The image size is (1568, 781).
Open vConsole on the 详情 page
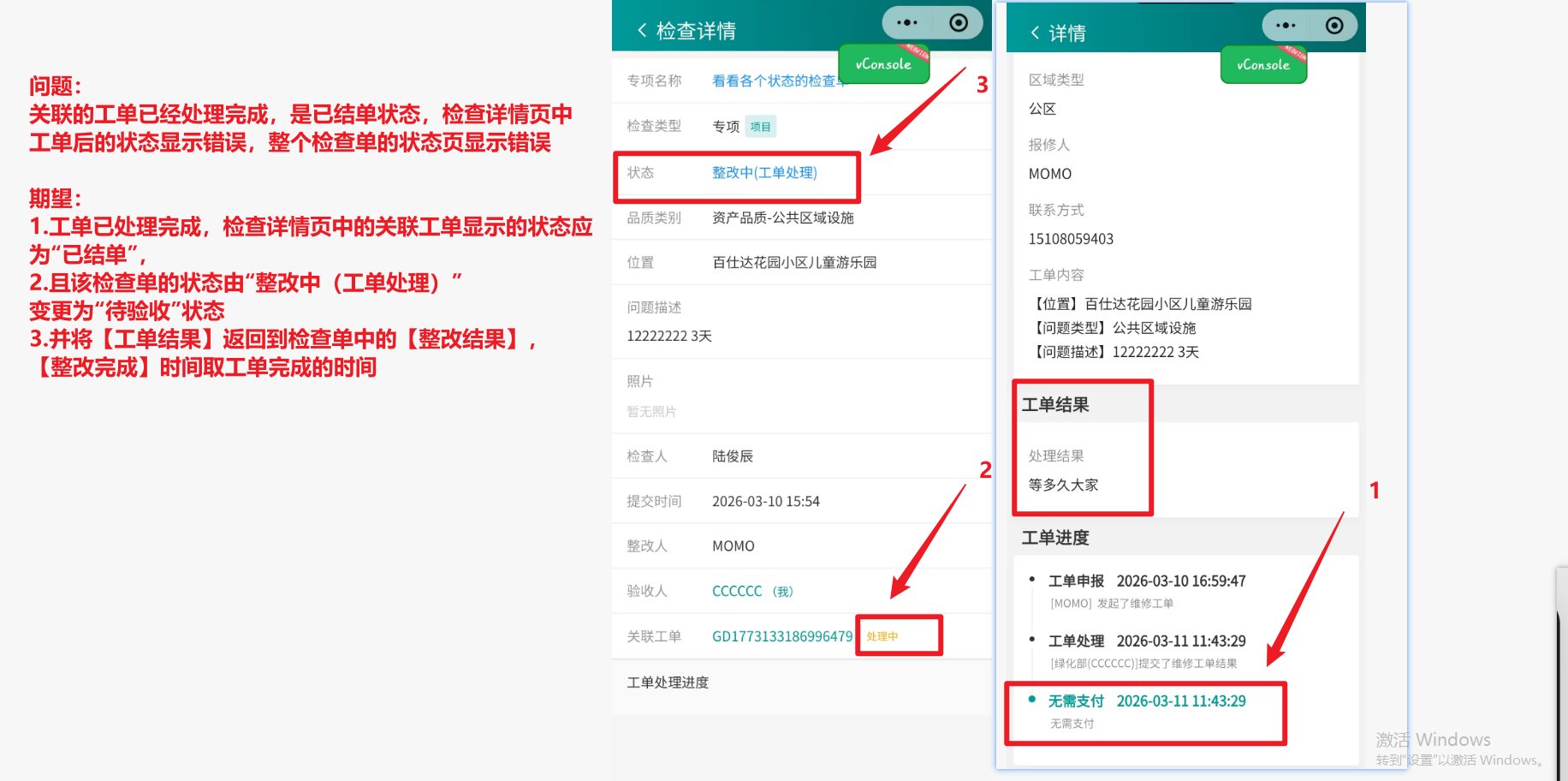[x=1262, y=65]
